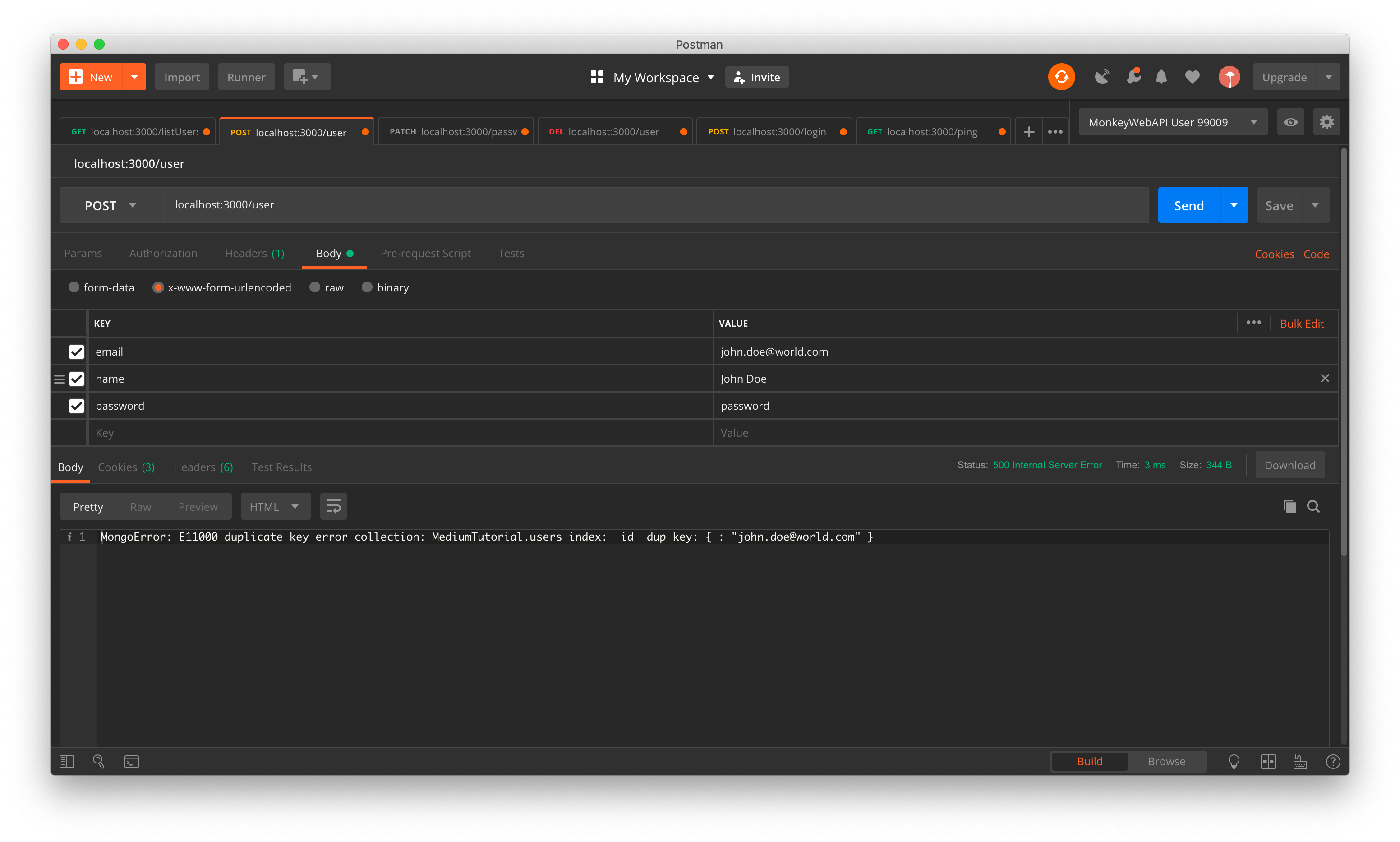Click the search icon in the status bar
The width and height of the screenshot is (1400, 842).
98,761
